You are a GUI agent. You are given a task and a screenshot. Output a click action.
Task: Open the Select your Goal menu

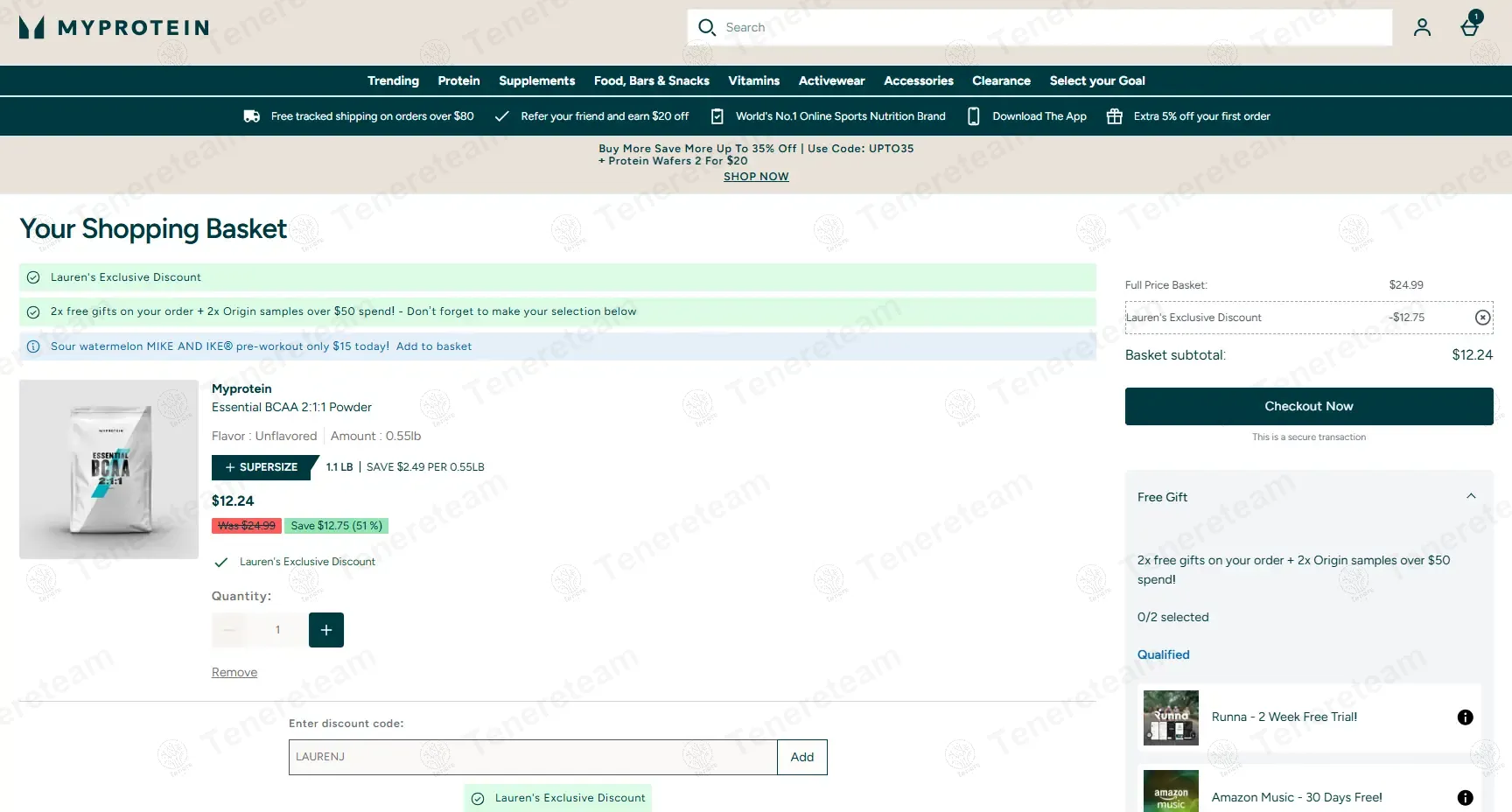(x=1097, y=80)
